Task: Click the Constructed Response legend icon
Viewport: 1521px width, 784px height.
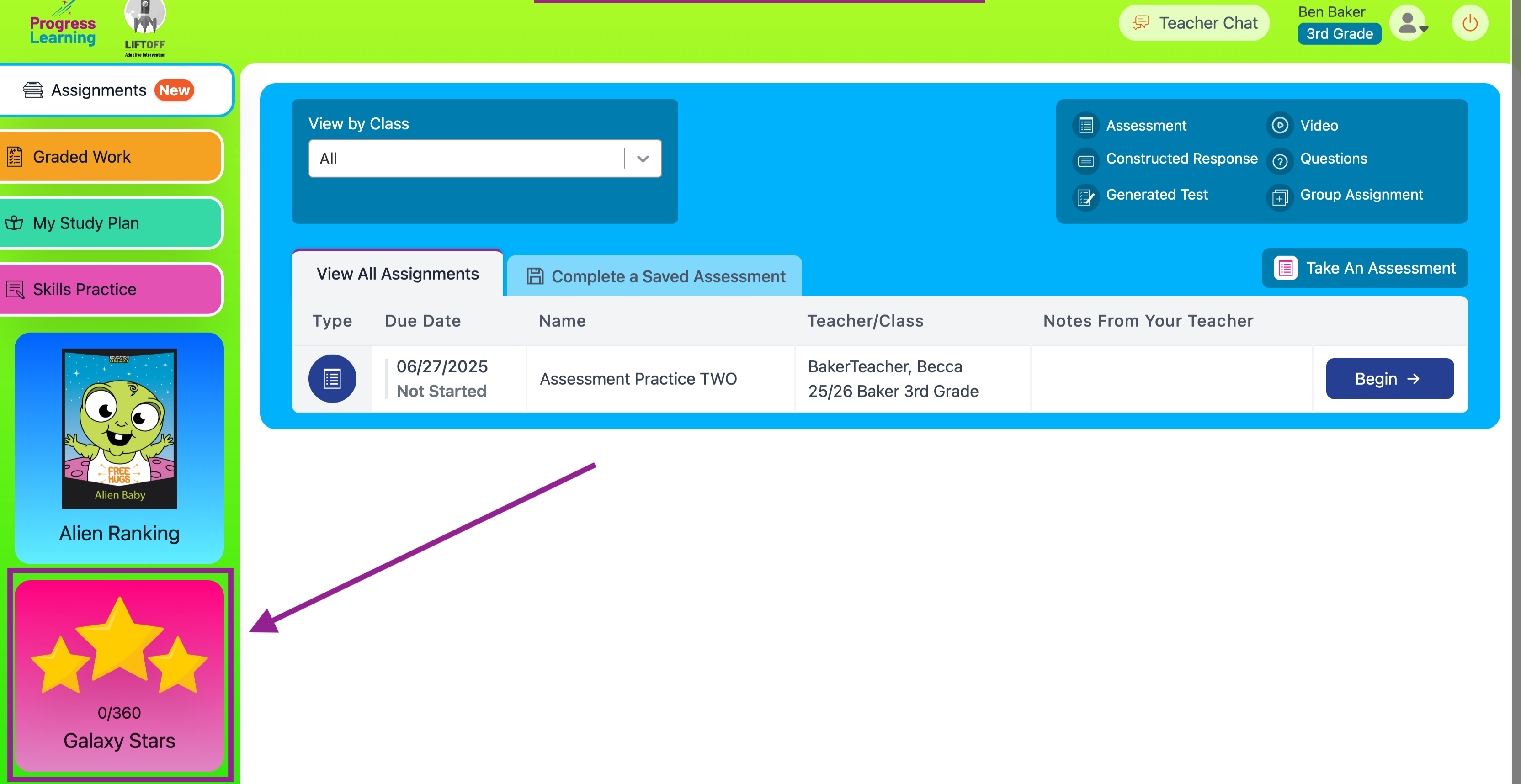Action: (x=1086, y=160)
